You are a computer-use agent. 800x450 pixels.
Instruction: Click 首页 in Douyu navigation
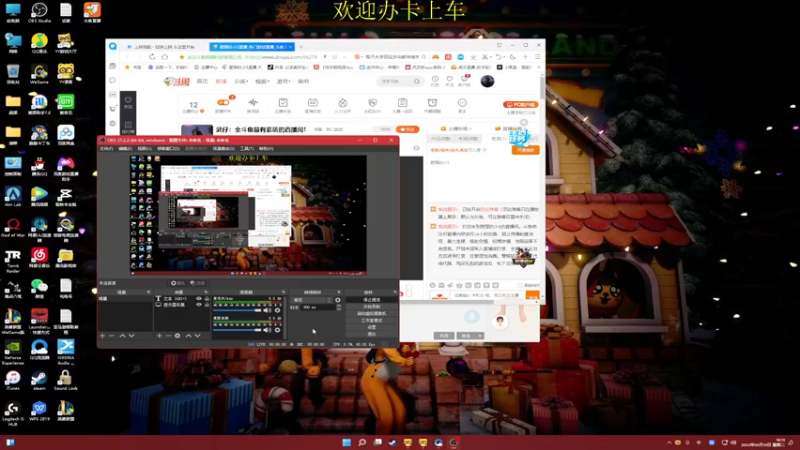pos(203,82)
